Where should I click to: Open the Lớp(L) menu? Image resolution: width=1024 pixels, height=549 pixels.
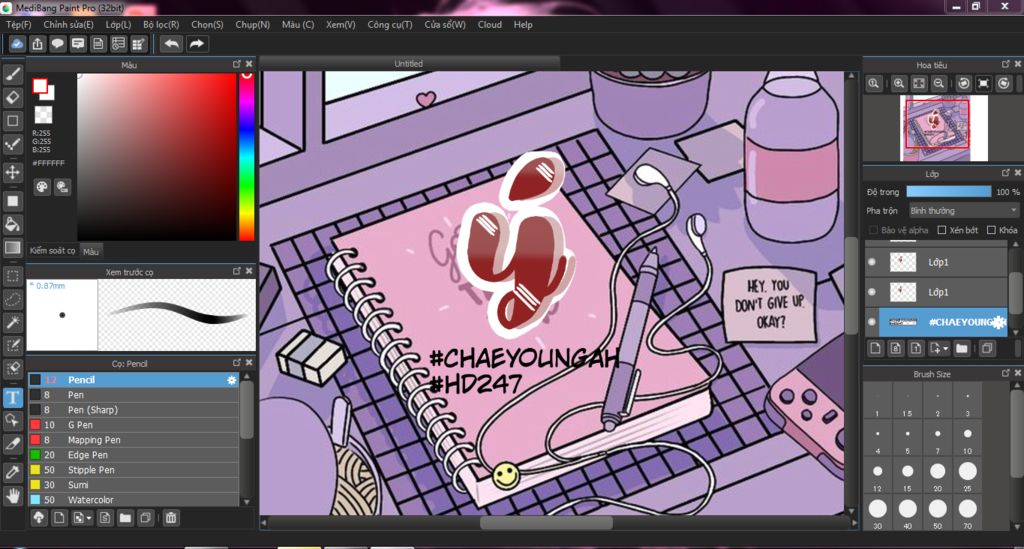click(118, 25)
